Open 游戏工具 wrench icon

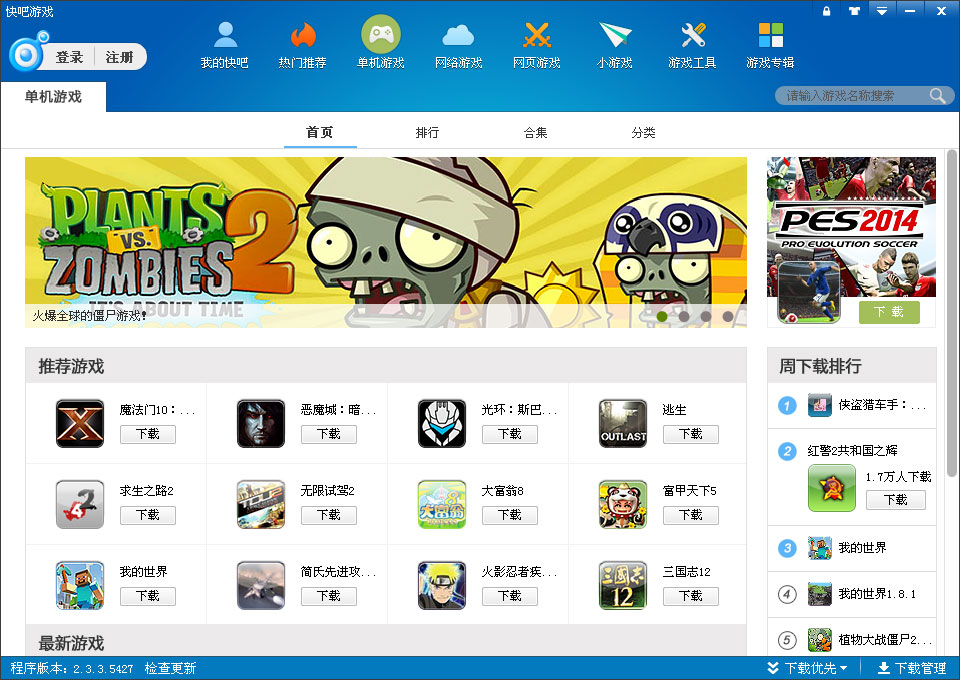(692, 35)
